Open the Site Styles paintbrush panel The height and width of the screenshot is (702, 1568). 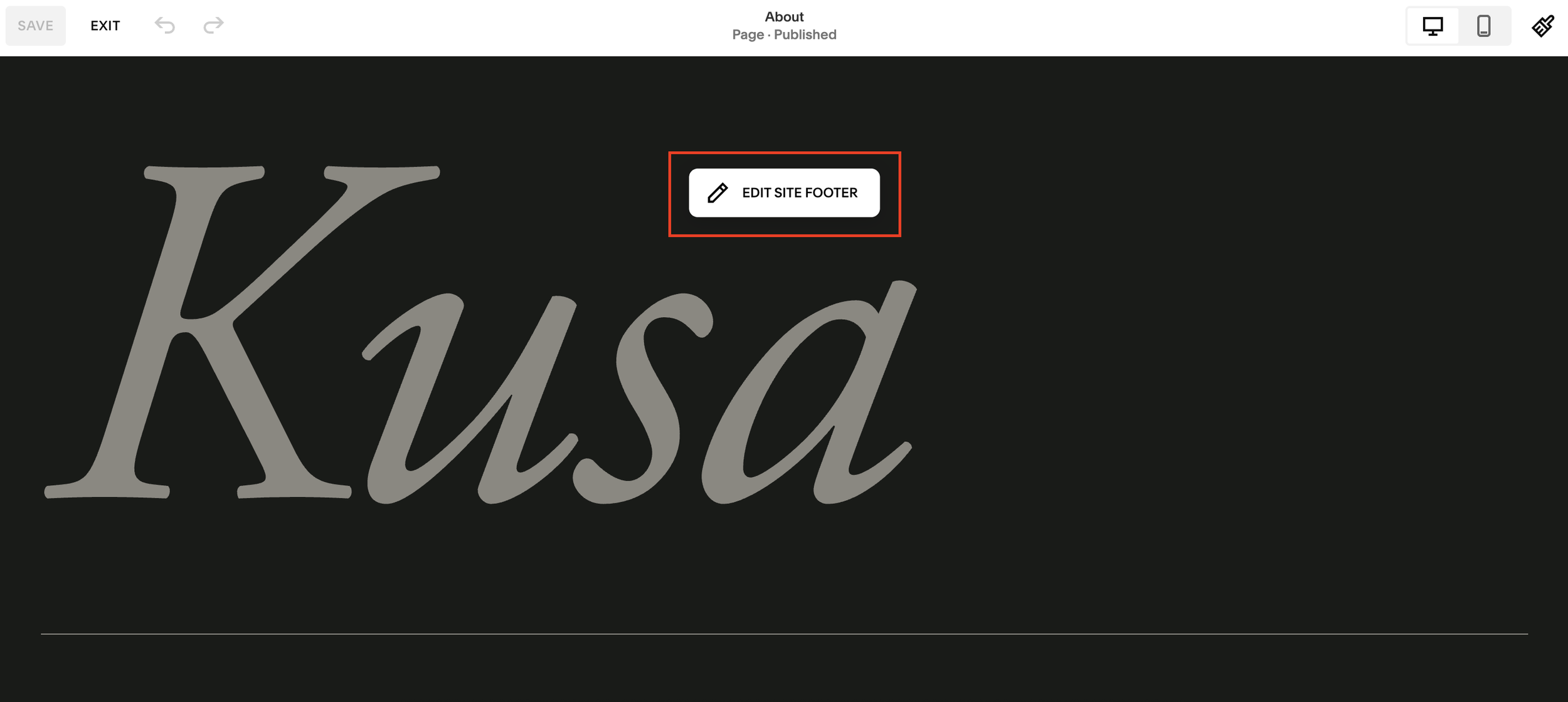coord(1543,26)
